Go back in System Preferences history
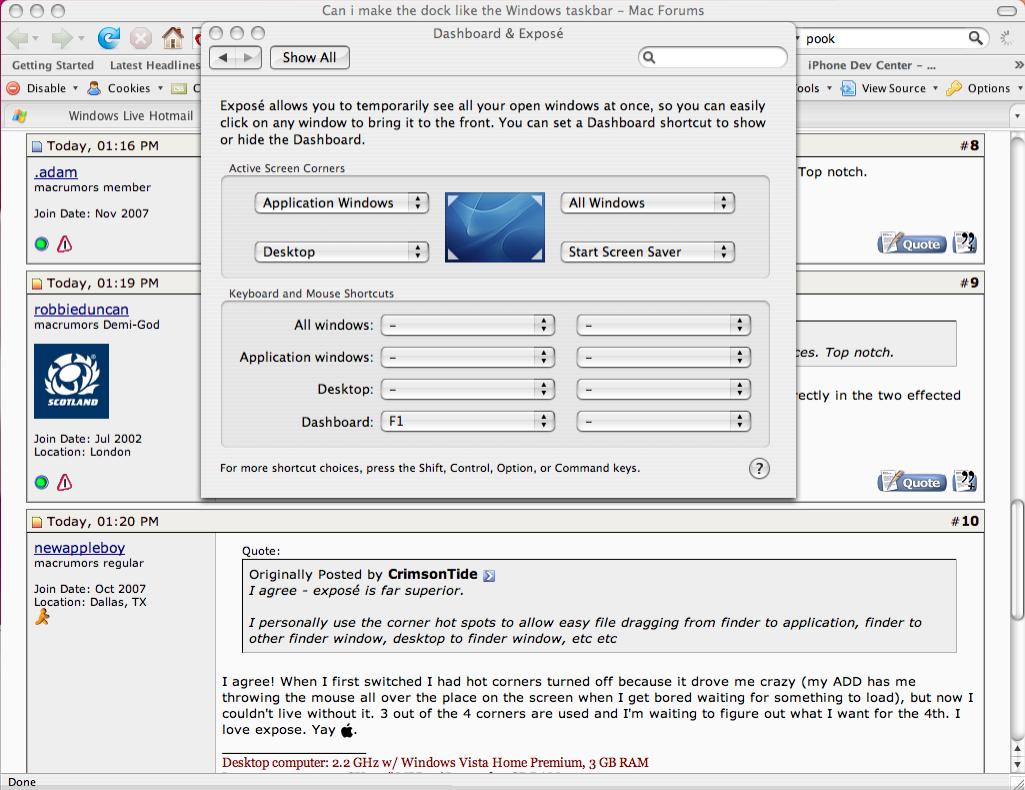The height and width of the screenshot is (790, 1025). [222, 58]
